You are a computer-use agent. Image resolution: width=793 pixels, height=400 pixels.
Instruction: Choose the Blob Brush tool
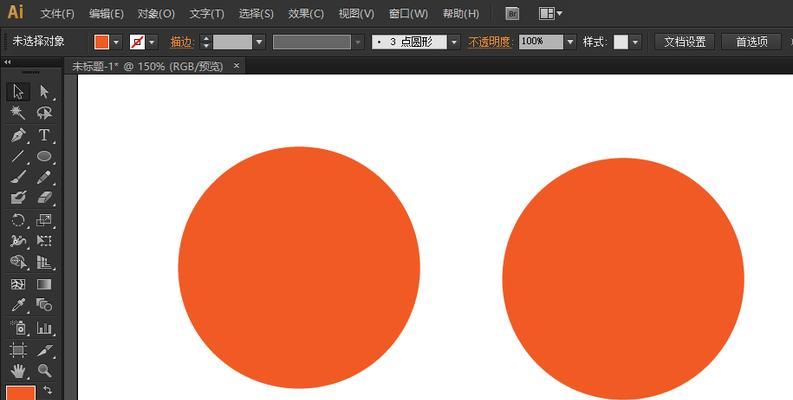tap(18, 198)
